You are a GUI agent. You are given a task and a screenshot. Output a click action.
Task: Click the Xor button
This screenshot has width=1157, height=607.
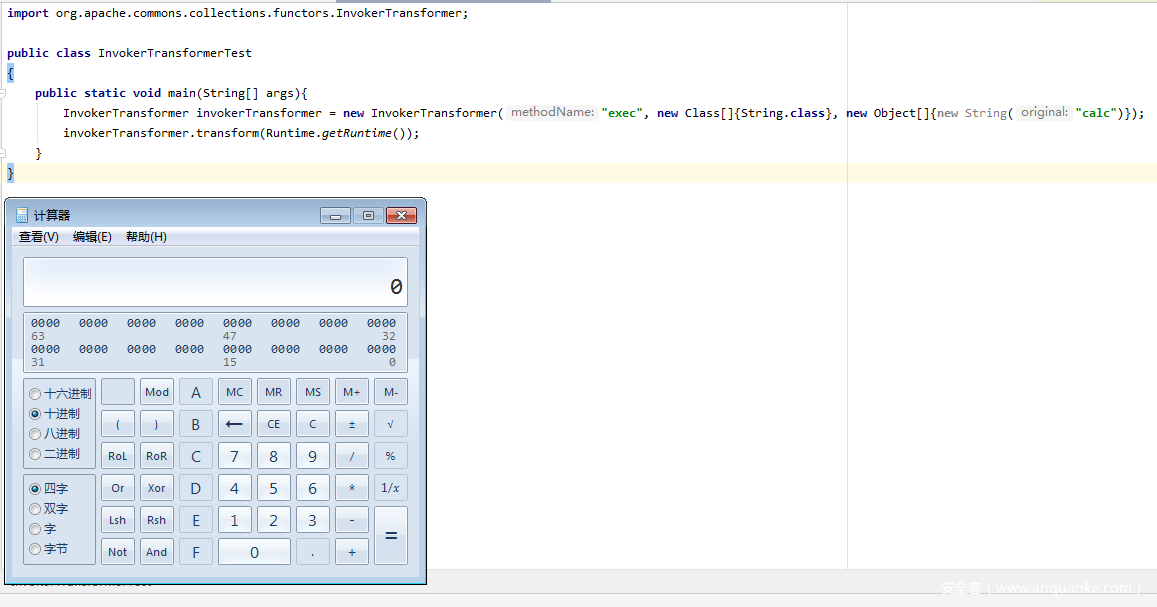[x=156, y=488]
